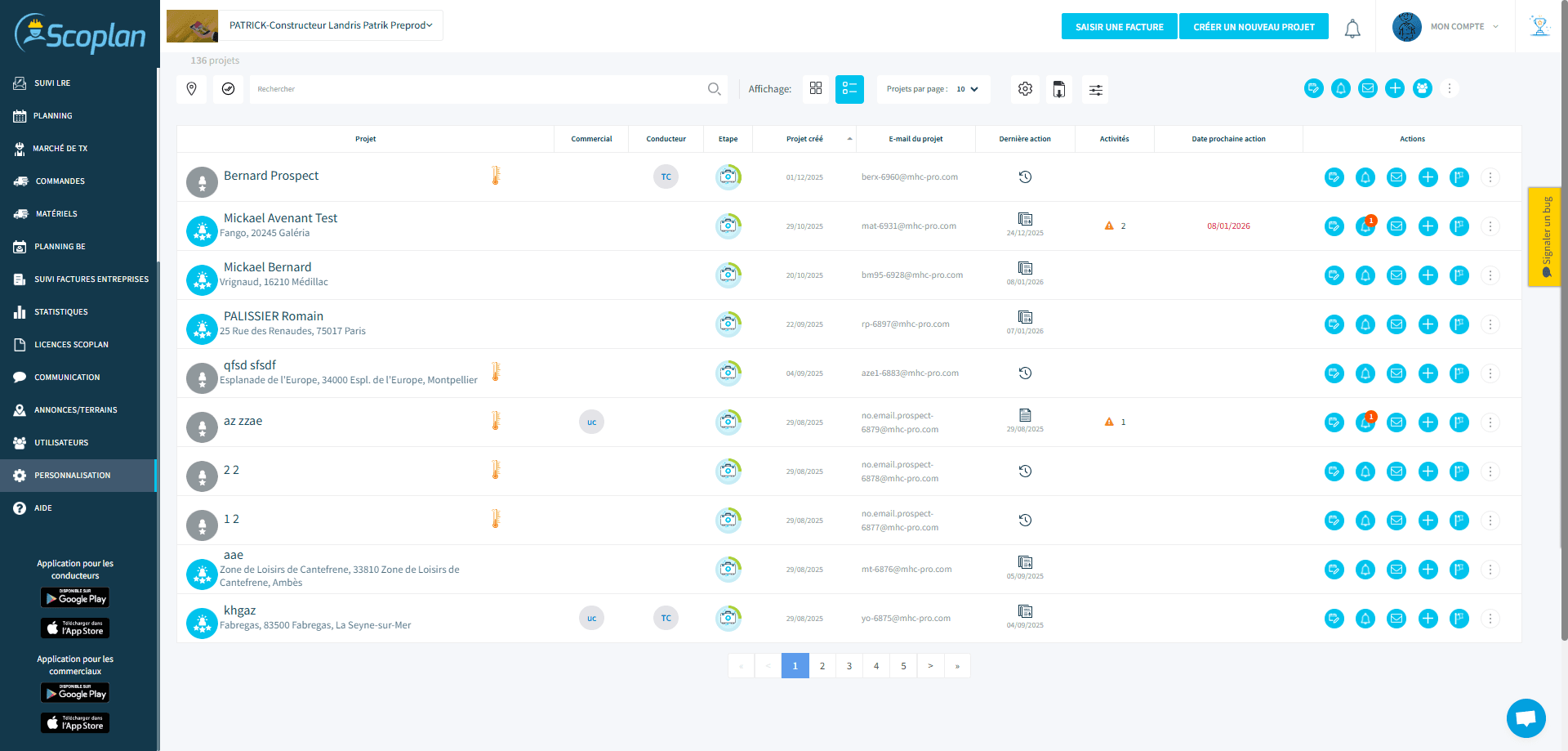1568x751 pixels.
Task: Open the notifications bell in header
Action: click(1352, 29)
